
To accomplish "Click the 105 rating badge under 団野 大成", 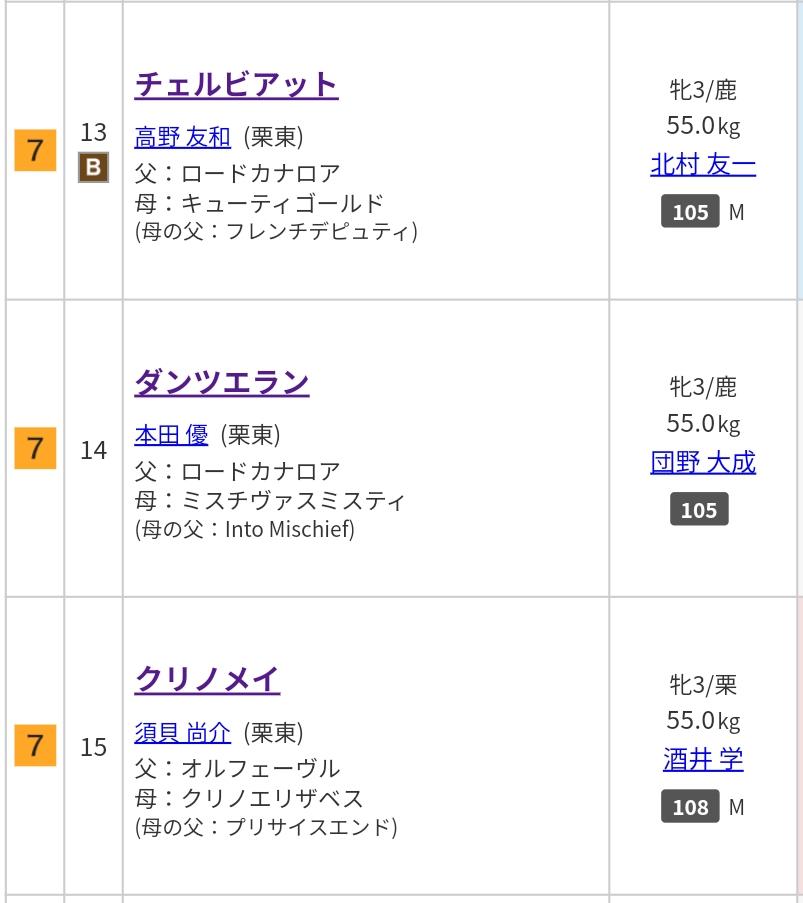I will point(698,510).
